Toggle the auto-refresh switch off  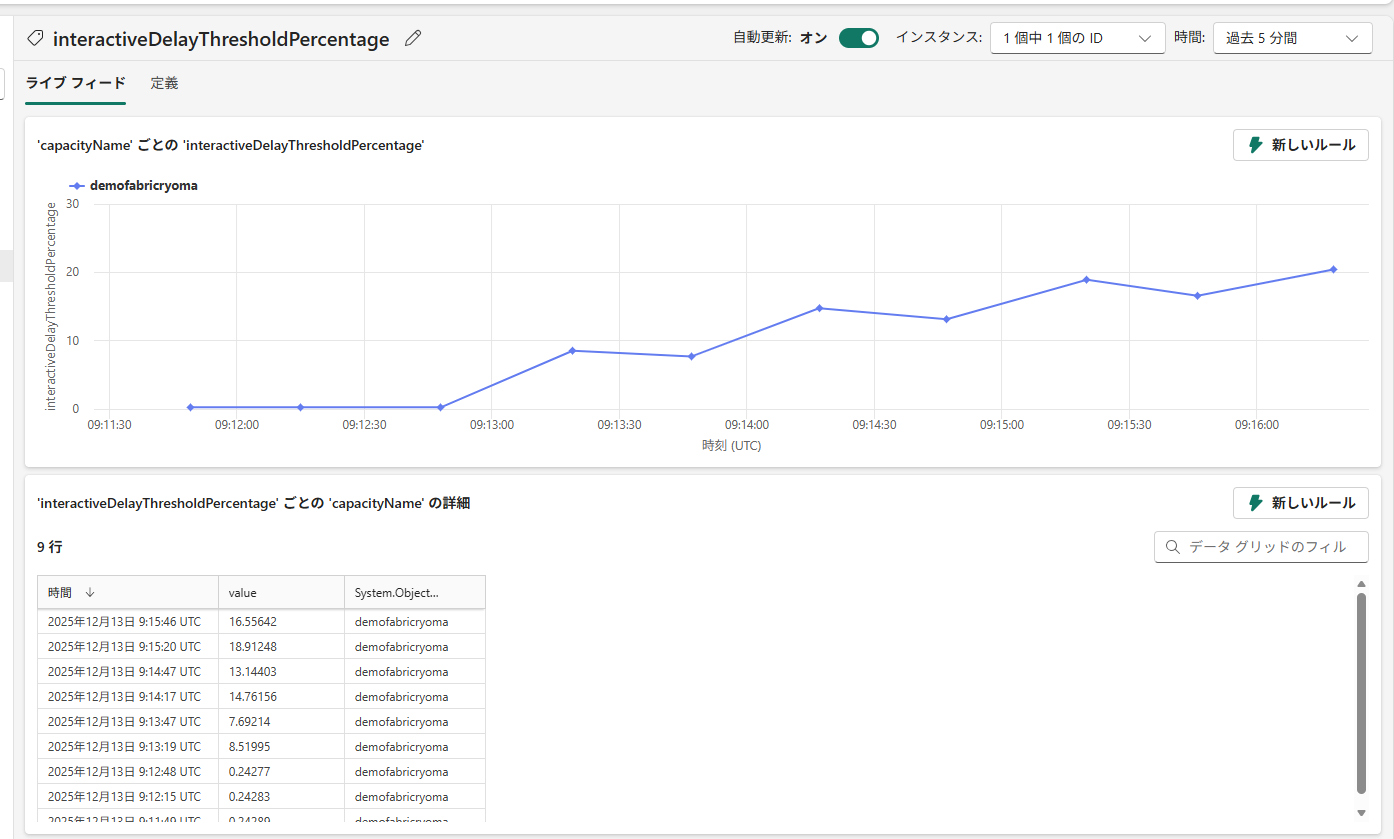pos(858,38)
